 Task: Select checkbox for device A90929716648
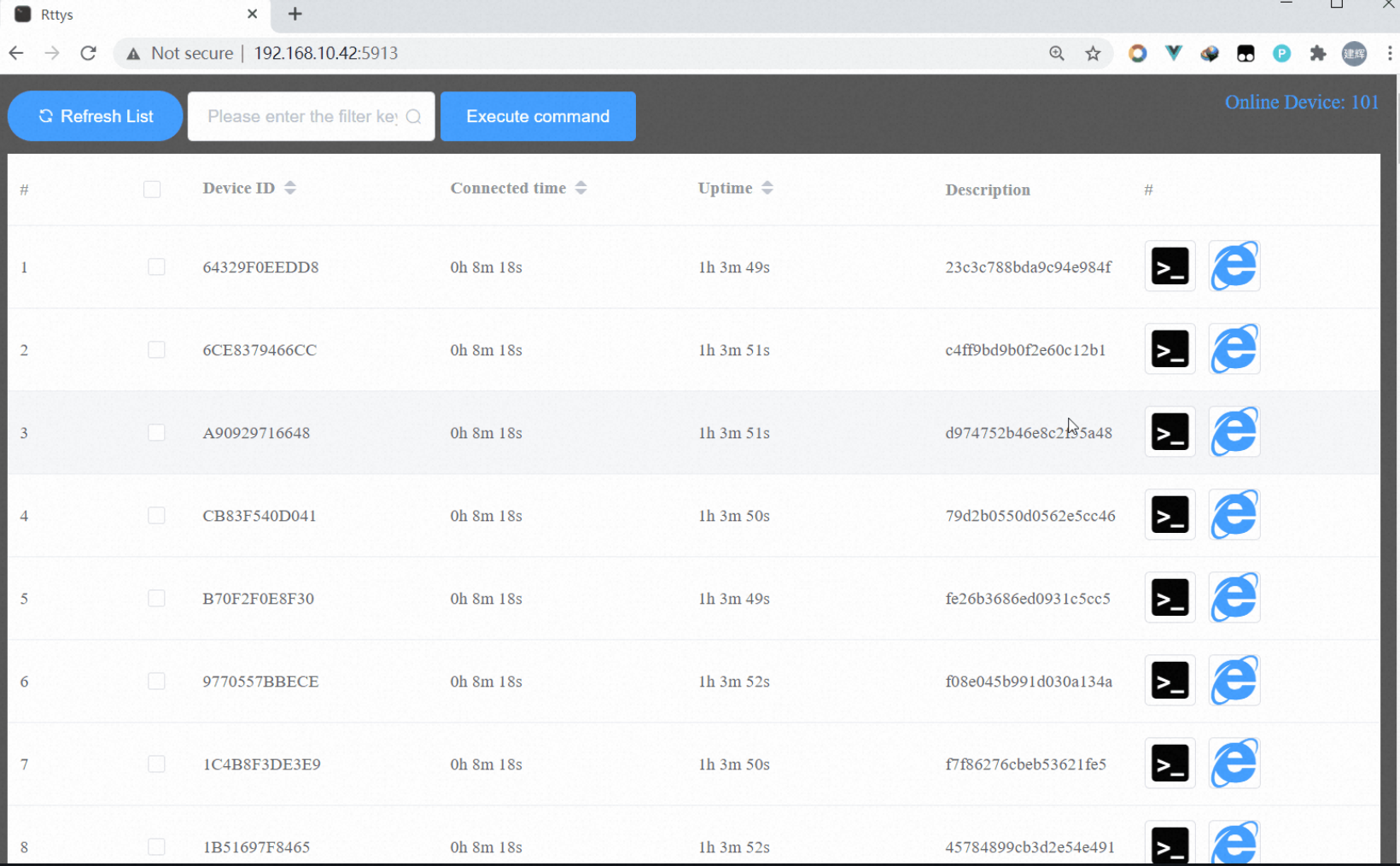(156, 432)
